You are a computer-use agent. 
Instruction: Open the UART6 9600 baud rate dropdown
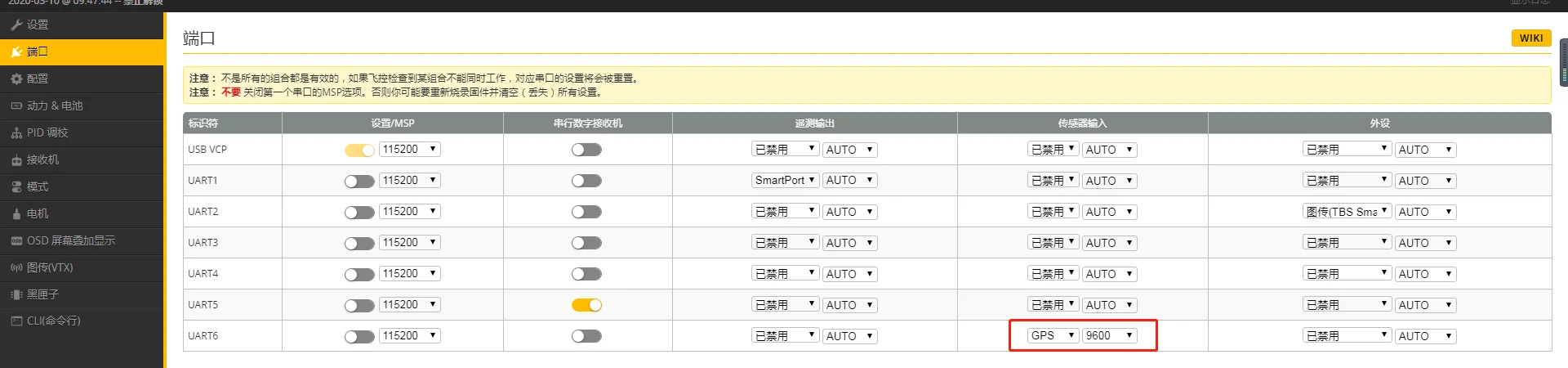point(1109,336)
